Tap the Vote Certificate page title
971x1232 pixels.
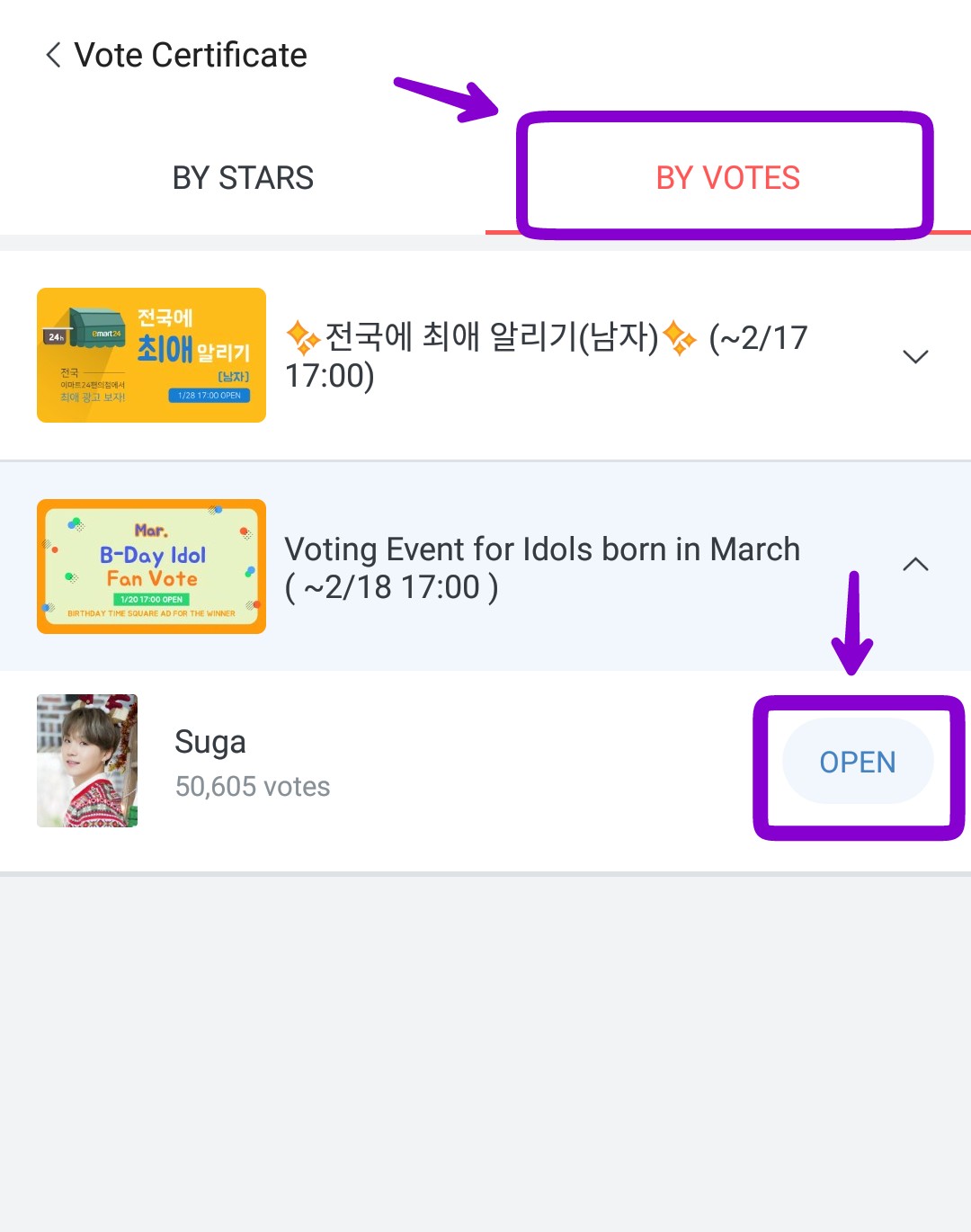(x=191, y=56)
